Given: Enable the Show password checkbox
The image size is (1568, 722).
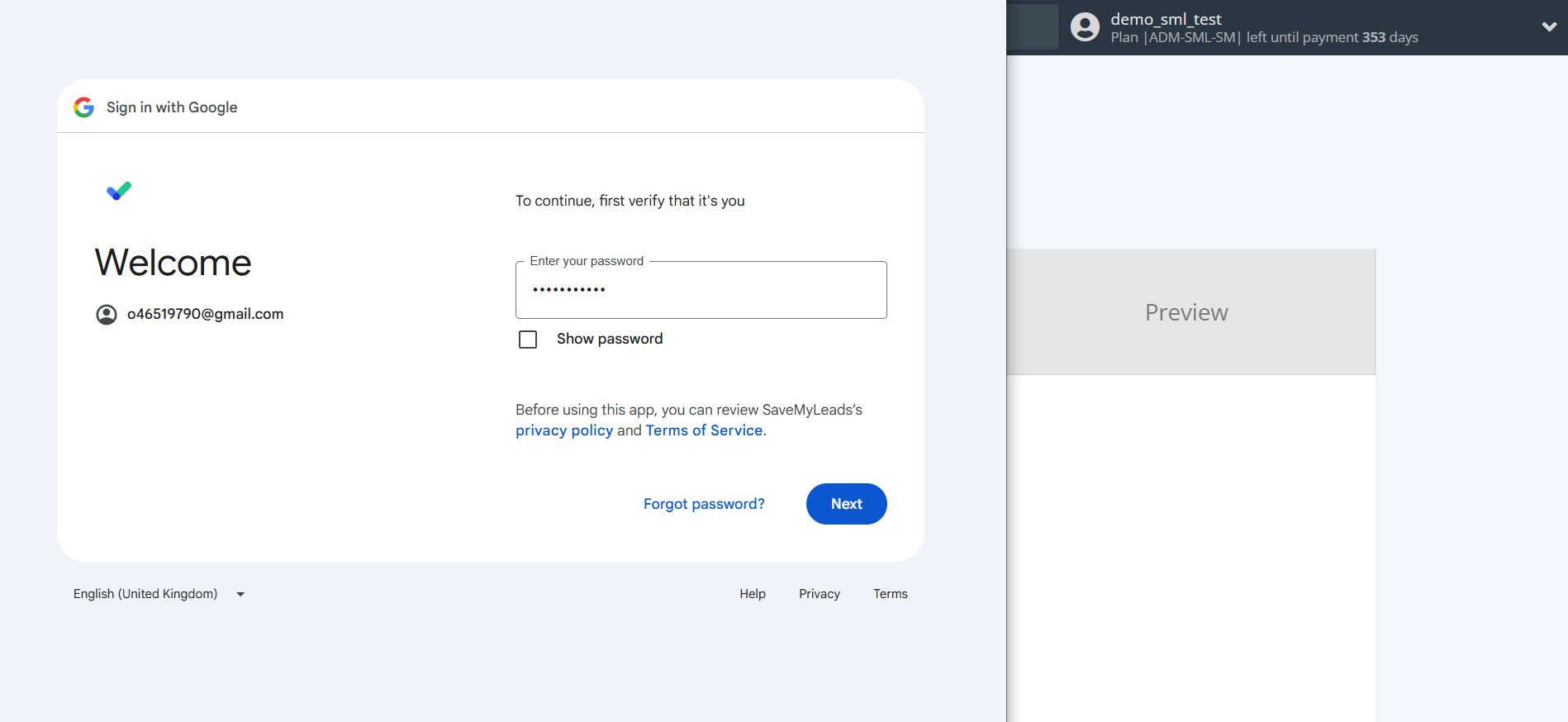Looking at the screenshot, I should [528, 340].
